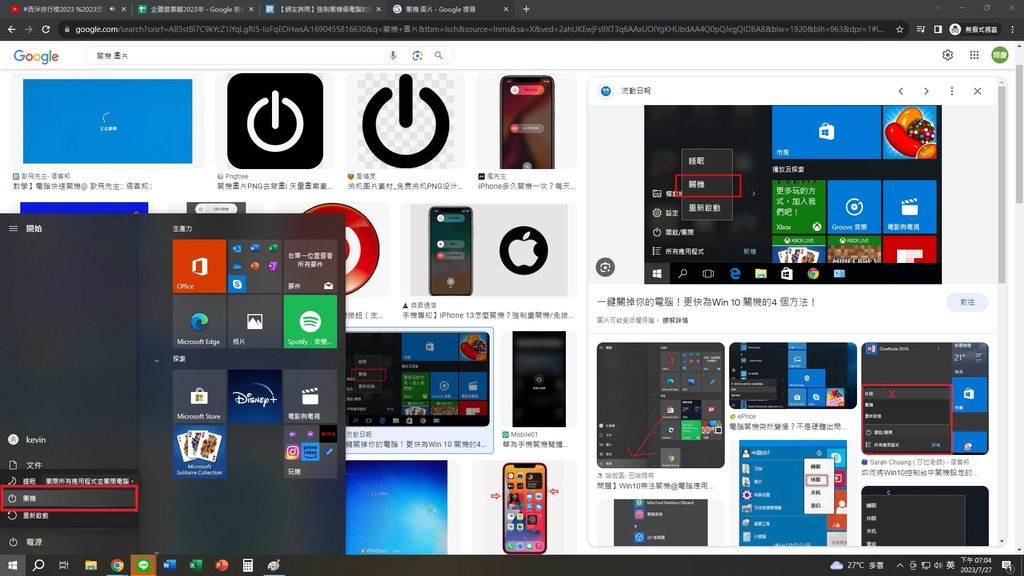Select the Google 搜尋 images tab
The height and width of the screenshot is (576, 1024).
[x=451, y=9]
